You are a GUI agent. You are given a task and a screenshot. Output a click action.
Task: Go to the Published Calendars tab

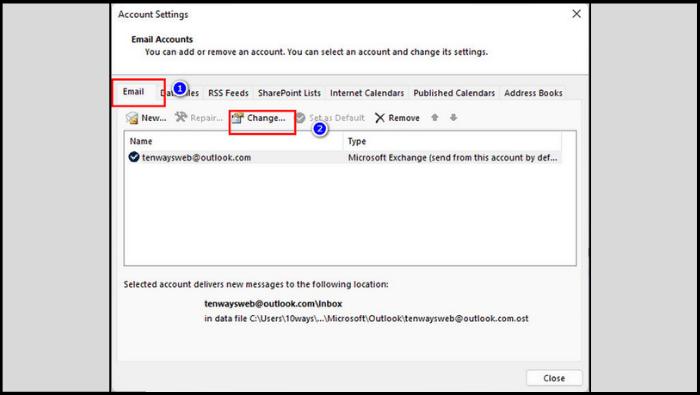pos(454,93)
